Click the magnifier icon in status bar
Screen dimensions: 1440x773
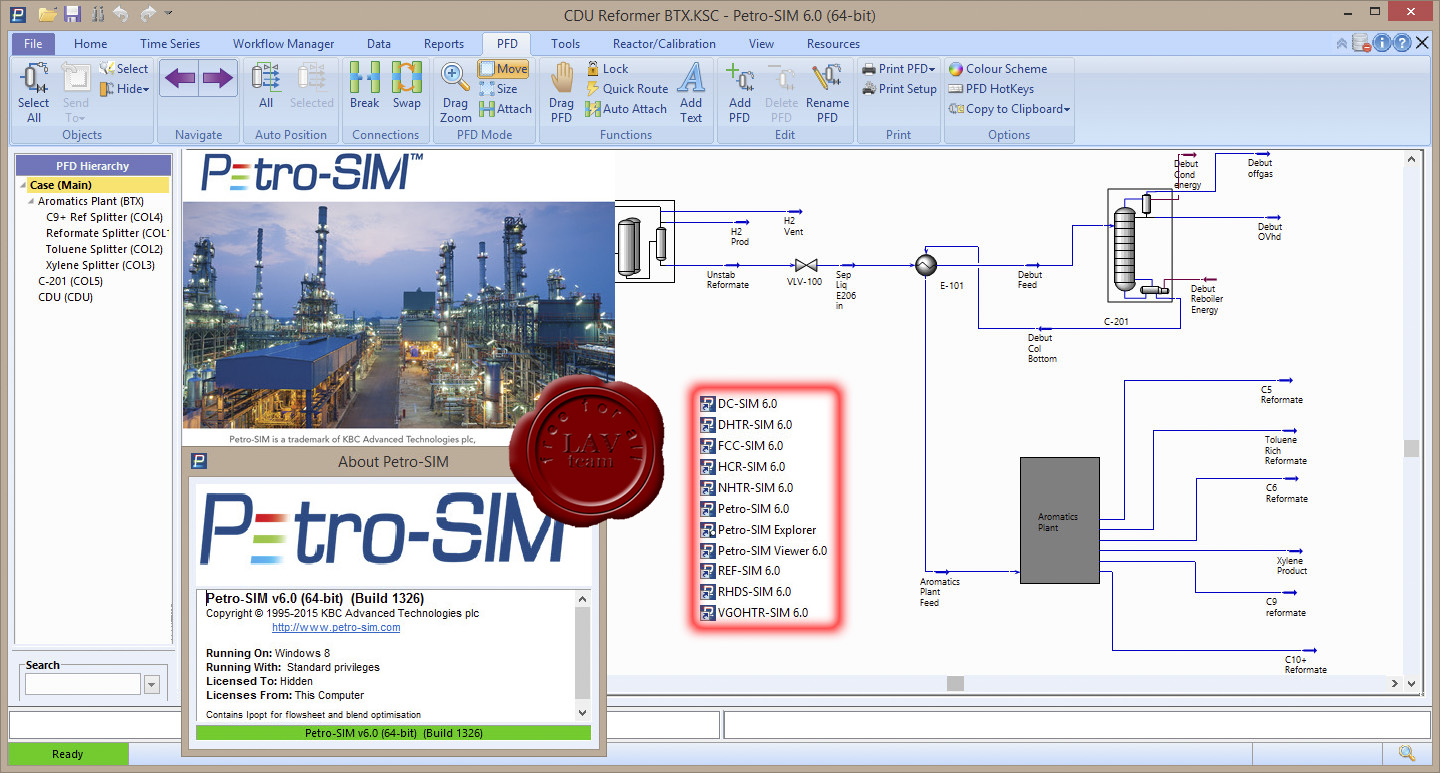[1406, 754]
